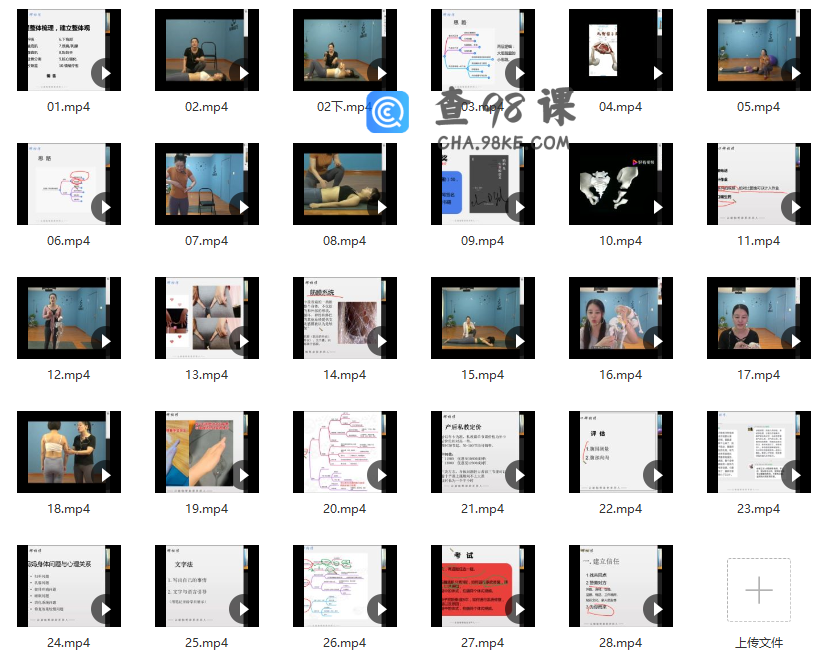The image size is (820, 661).
Task: Click play icon on 18.mp4 thumbnail
Action: click(105, 475)
